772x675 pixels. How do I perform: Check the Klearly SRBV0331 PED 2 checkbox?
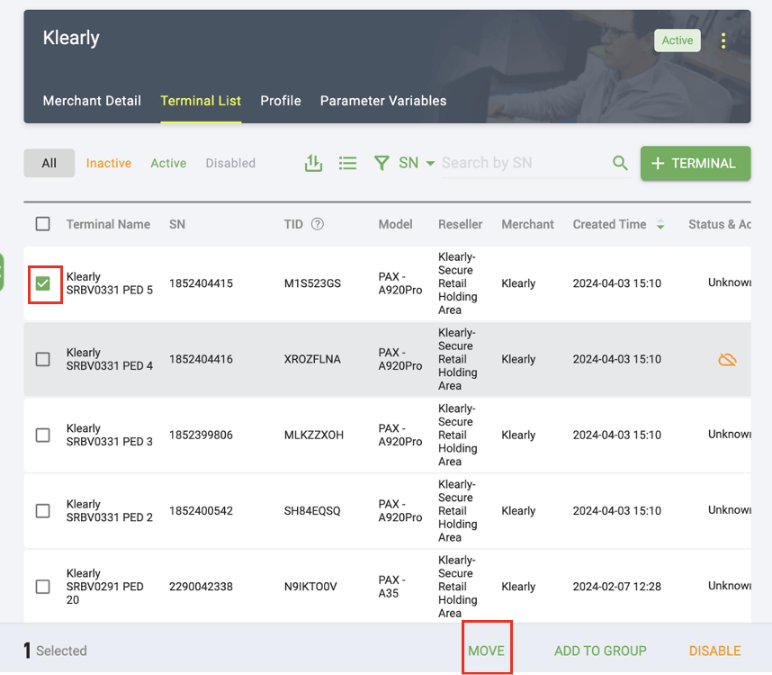coord(43,511)
